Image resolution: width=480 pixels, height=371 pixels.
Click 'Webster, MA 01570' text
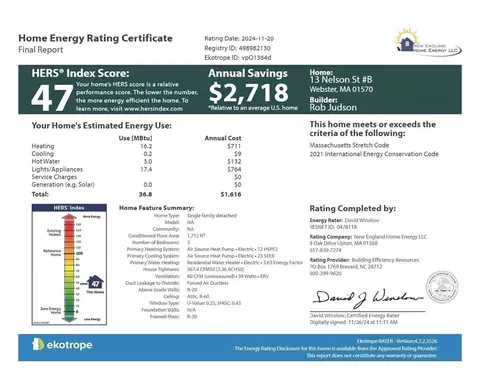(x=341, y=89)
